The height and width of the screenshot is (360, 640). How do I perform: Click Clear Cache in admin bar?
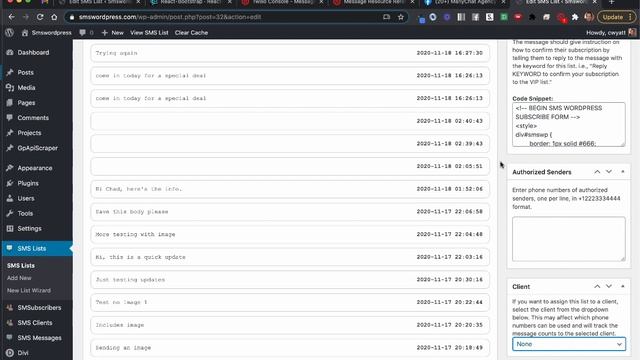pyautogui.click(x=191, y=33)
